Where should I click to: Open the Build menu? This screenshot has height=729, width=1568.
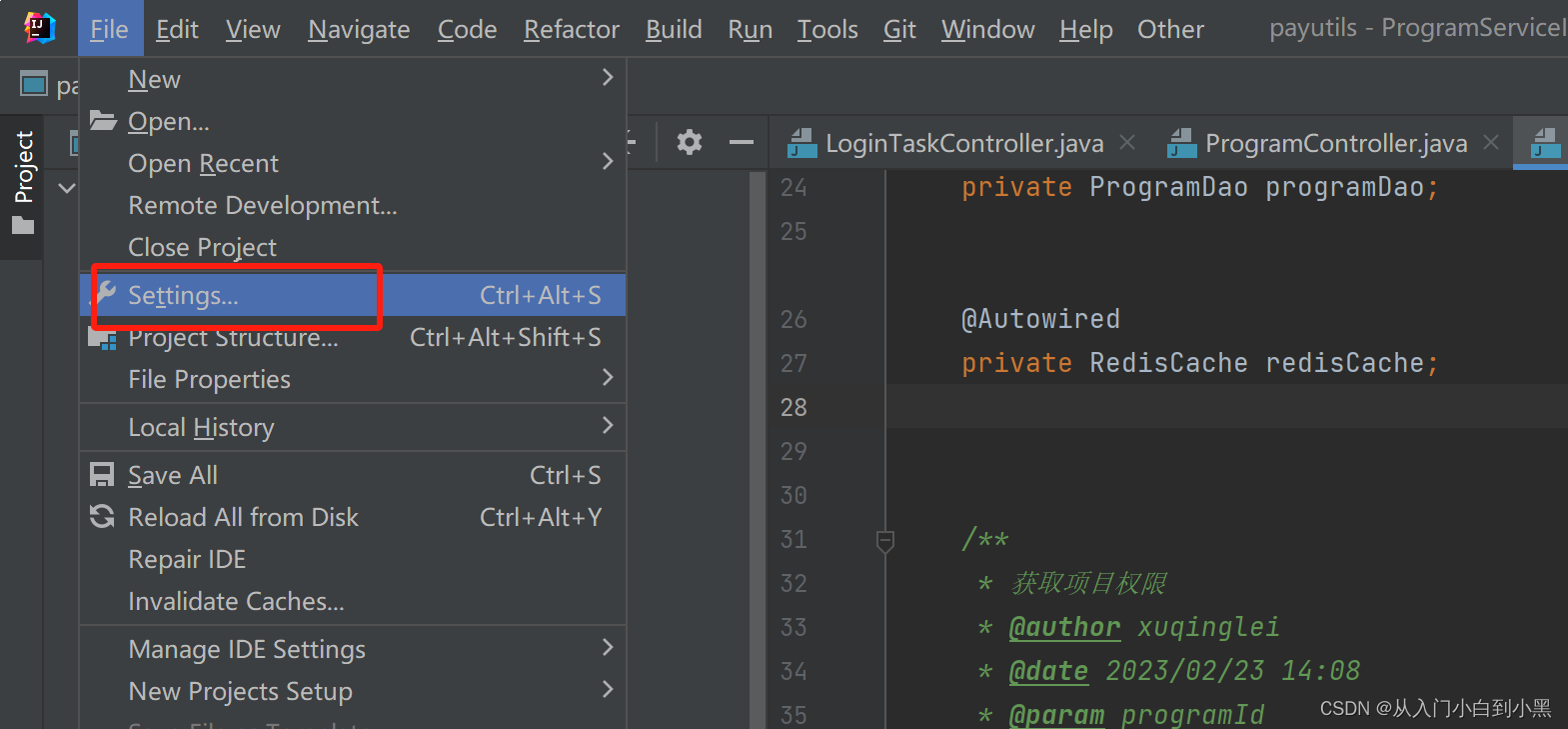click(674, 29)
